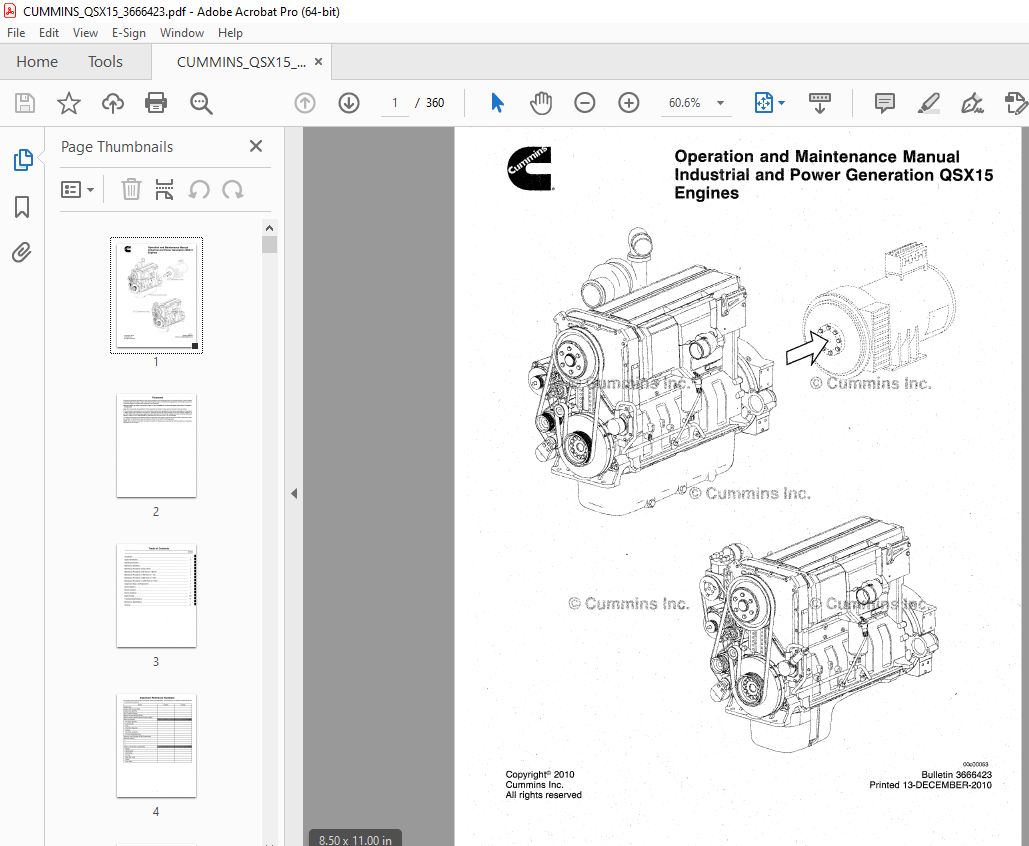
Task: Open the Bookmarks pane
Action: click(22, 207)
